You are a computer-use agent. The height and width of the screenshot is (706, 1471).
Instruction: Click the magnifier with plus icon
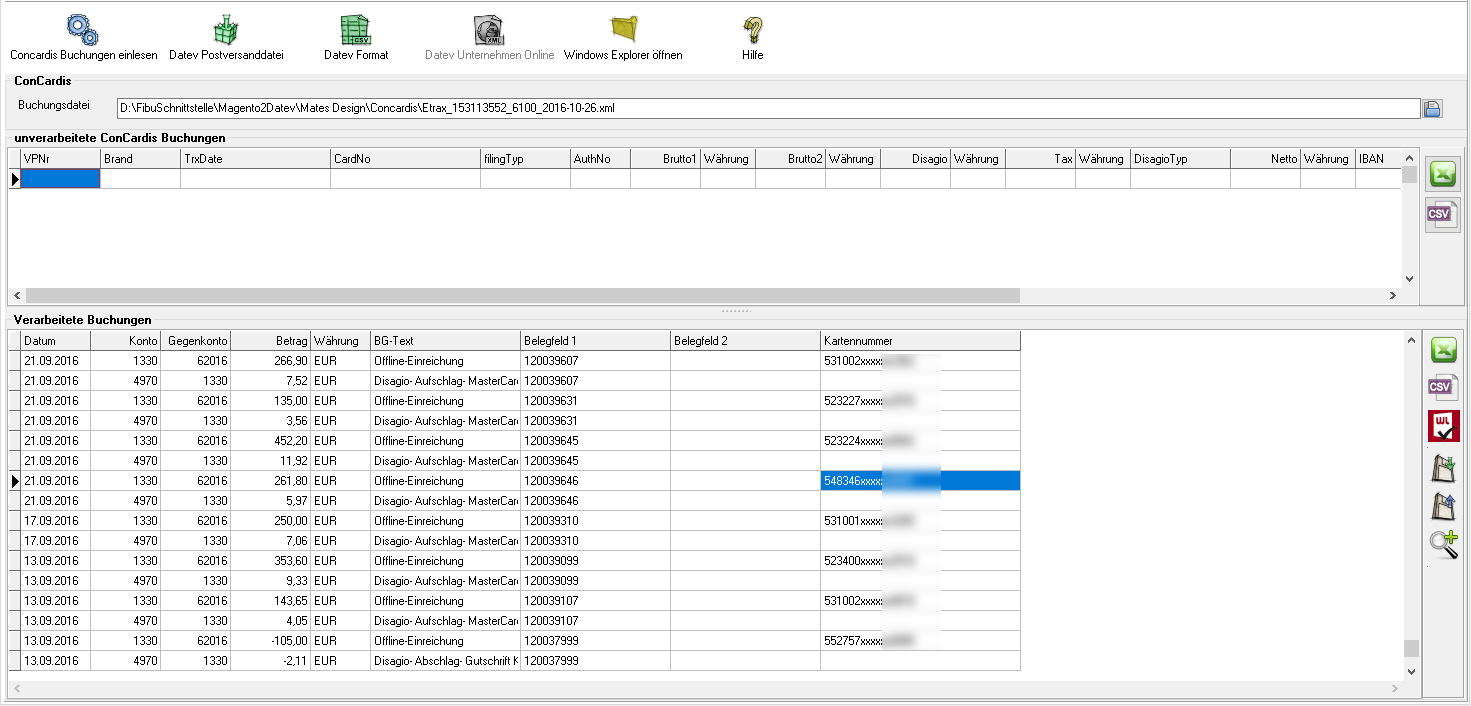pos(1443,544)
